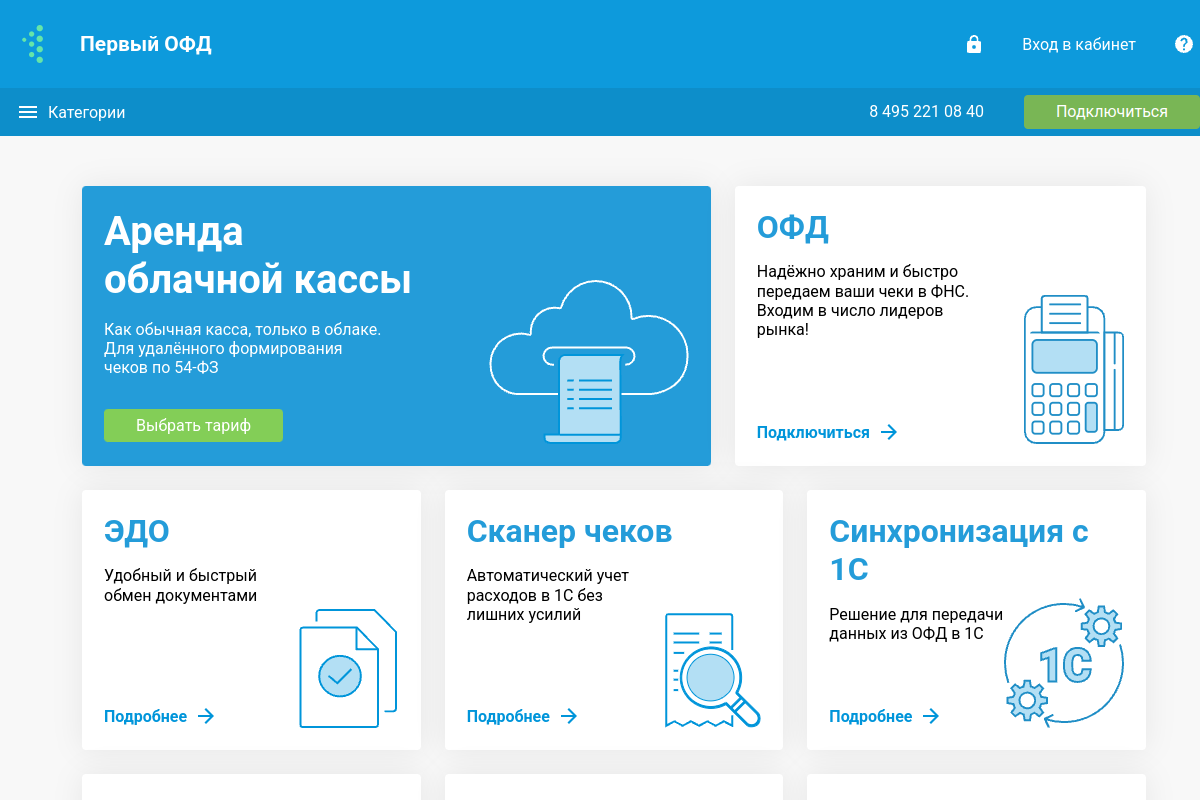Open Вход в кабинет login link
This screenshot has height=800, width=1200.
(x=1079, y=44)
